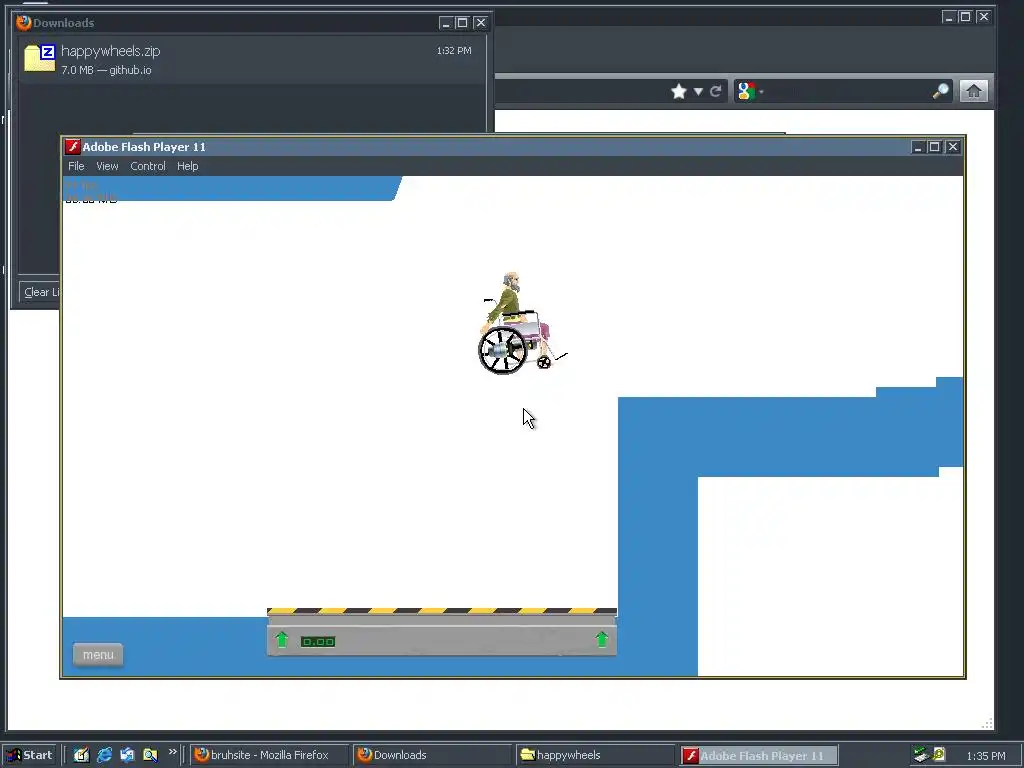Click Adobe Flash Player 11 taskbar button
Viewport: 1024px width, 768px height.
758,755
